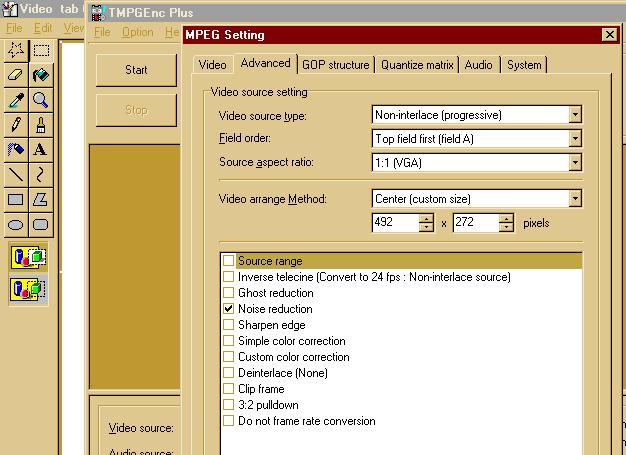Choose the opaque selection option in Paint
Image resolution: width=626 pixels, height=455 pixels.
(x=28, y=257)
